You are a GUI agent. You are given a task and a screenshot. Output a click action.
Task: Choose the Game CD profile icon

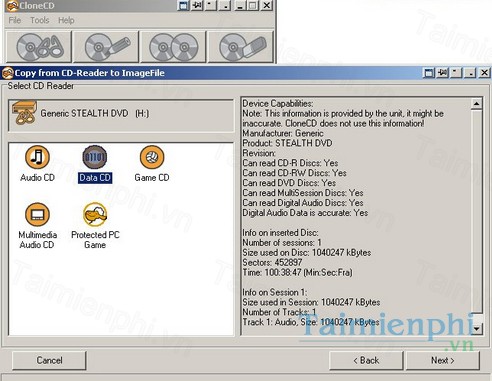[x=152, y=157]
